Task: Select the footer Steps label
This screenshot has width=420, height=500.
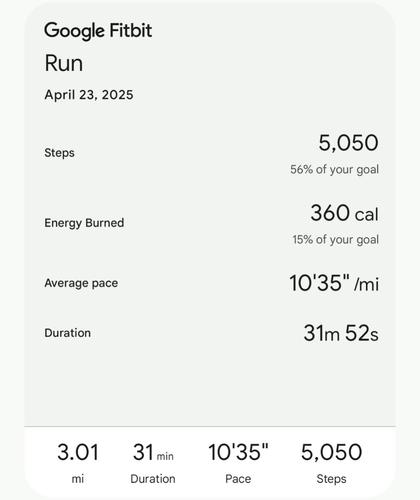Action: tap(331, 479)
